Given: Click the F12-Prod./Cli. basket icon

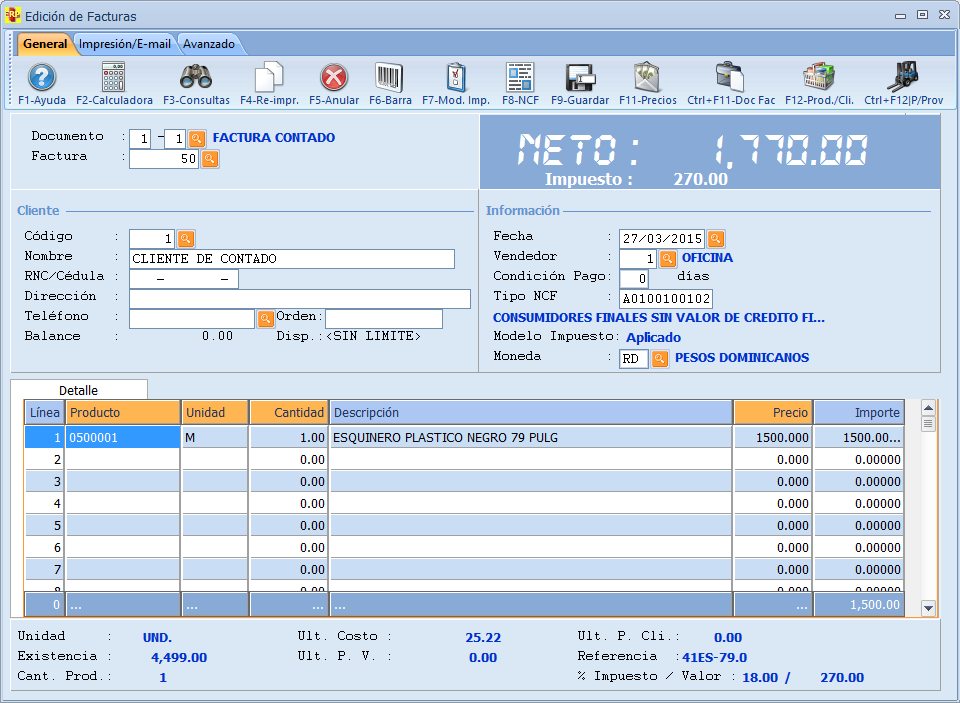Looking at the screenshot, I should tap(818, 78).
